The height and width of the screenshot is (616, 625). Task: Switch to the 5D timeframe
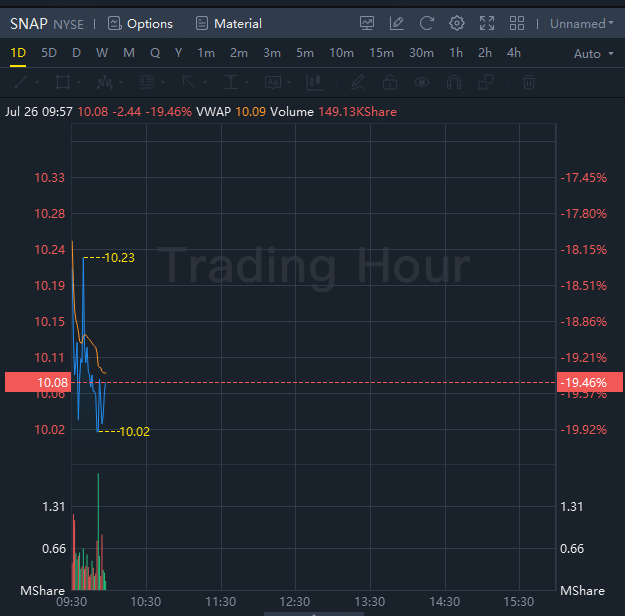click(x=49, y=53)
